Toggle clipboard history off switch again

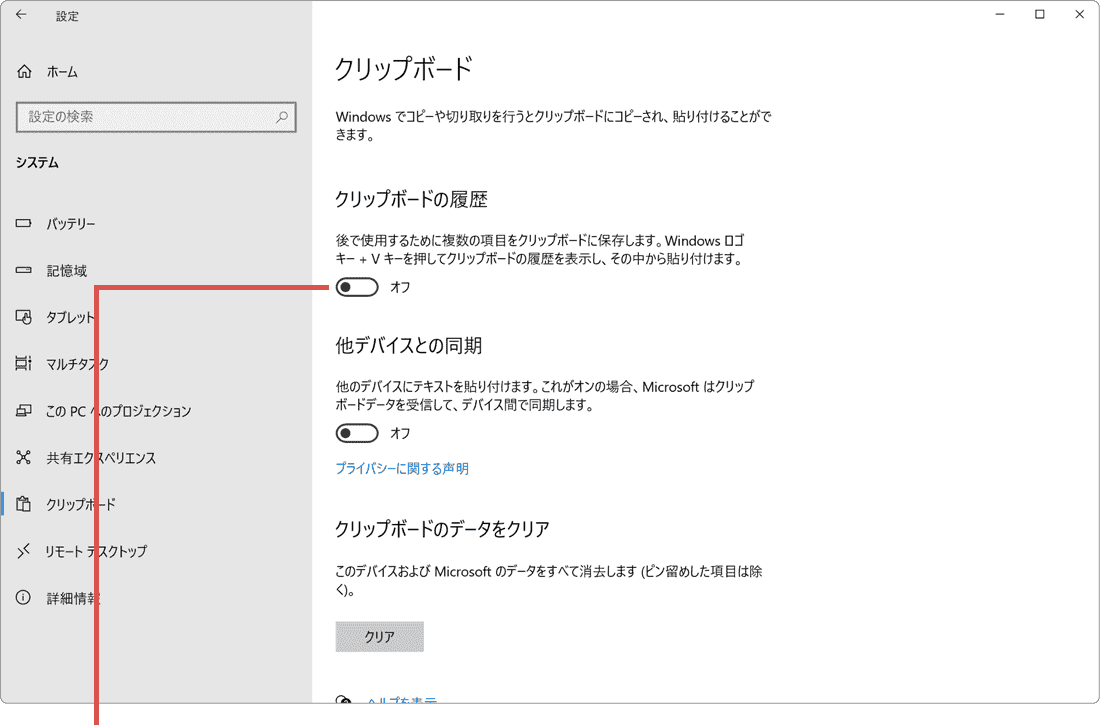pyautogui.click(x=357, y=287)
